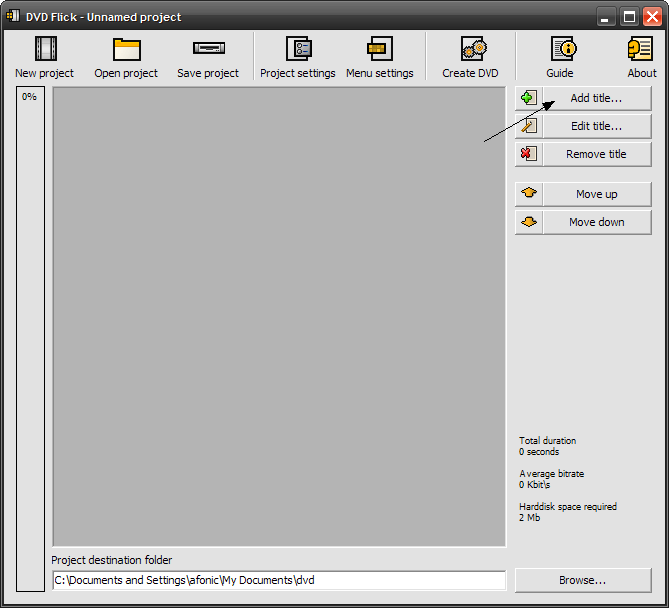Click the About label in toolbar
Screen dimensions: 669x608
pos(642,73)
